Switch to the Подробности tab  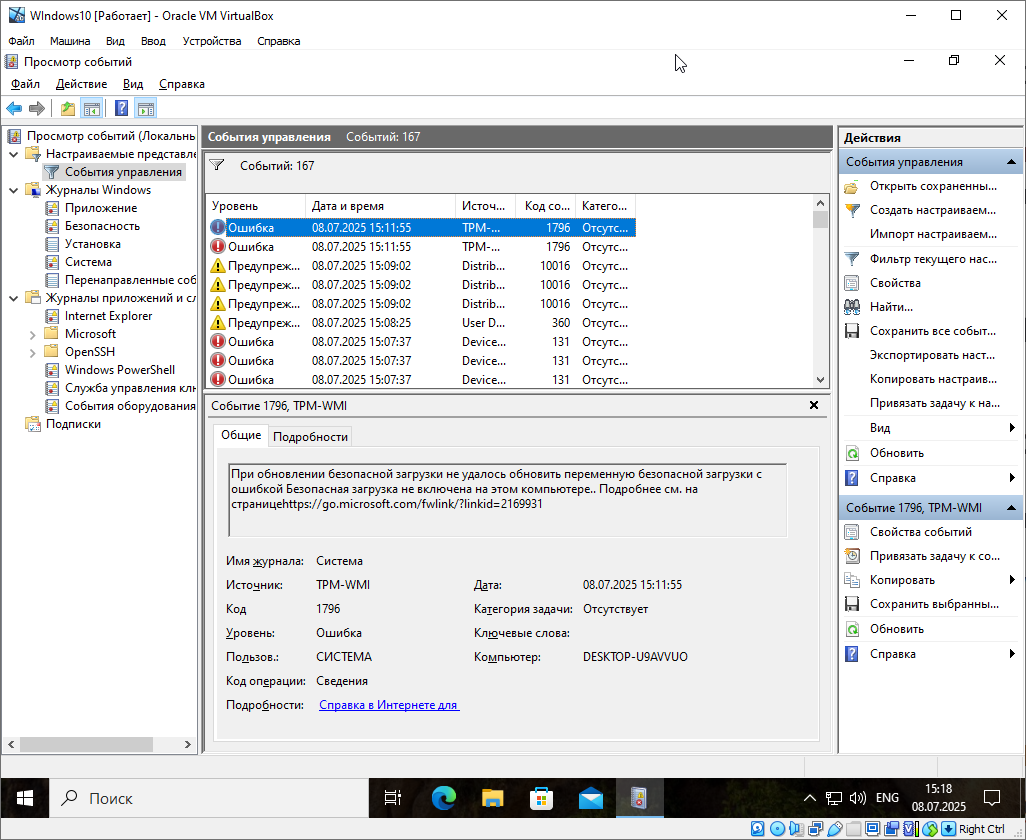pyautogui.click(x=310, y=436)
